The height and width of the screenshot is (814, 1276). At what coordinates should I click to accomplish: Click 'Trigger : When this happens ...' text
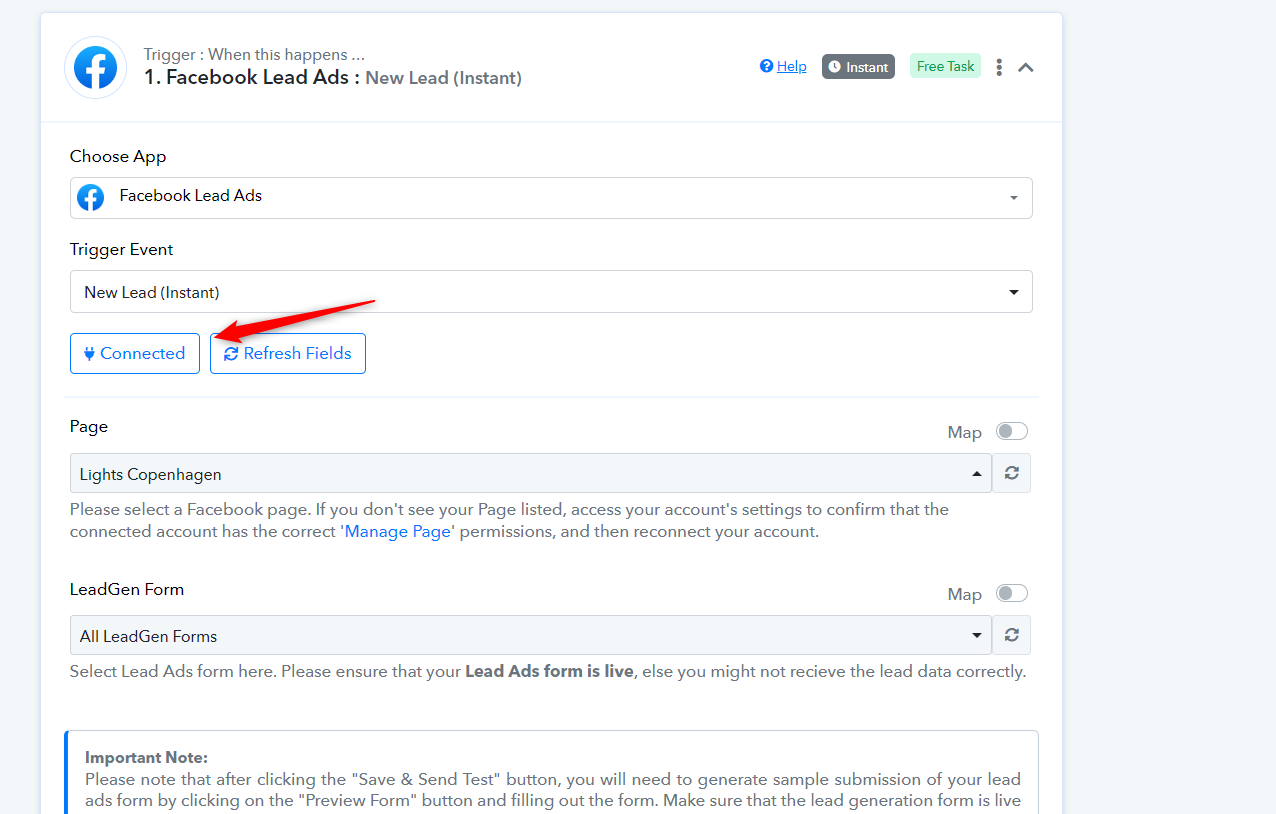(254, 55)
